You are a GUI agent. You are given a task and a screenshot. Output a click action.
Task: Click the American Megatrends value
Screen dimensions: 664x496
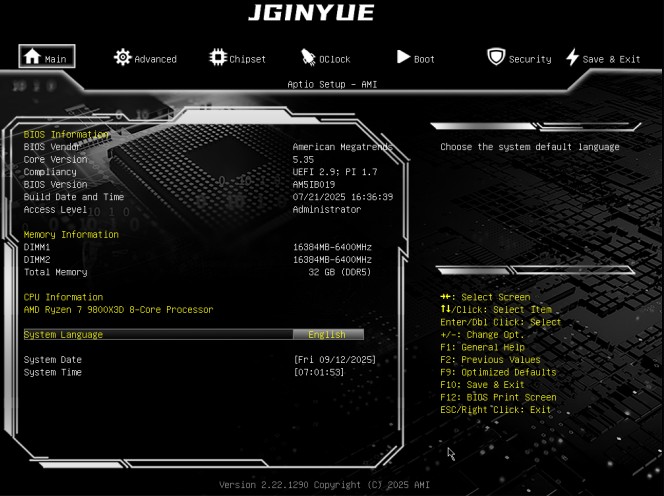pos(343,147)
